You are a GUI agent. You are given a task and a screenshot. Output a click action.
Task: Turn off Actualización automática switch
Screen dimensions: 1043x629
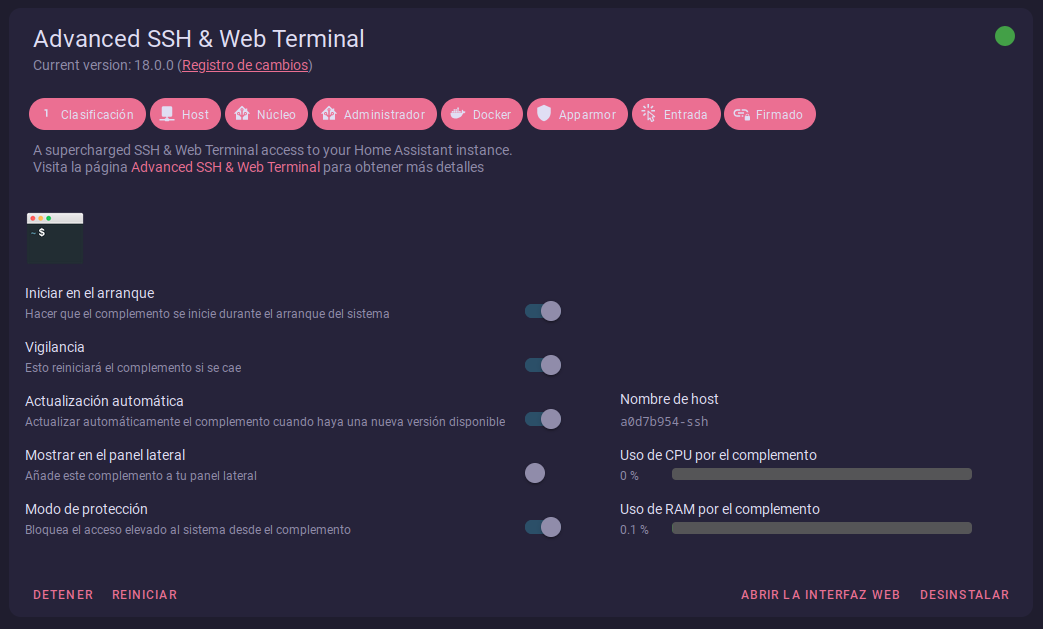tap(543, 419)
